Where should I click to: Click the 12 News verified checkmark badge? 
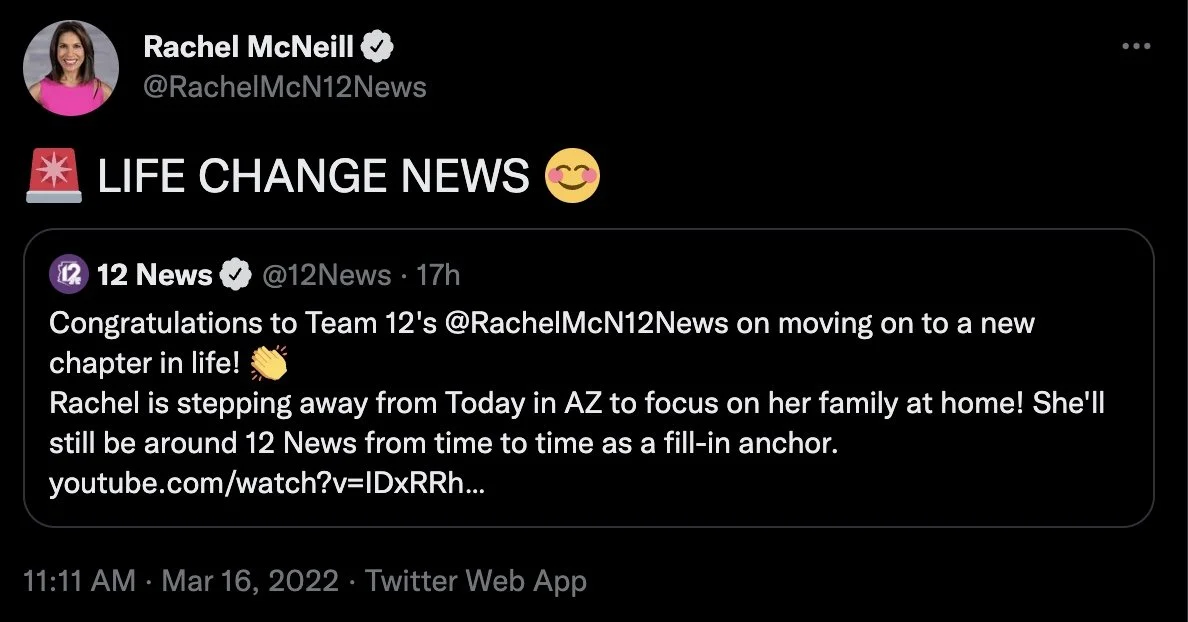[236, 274]
